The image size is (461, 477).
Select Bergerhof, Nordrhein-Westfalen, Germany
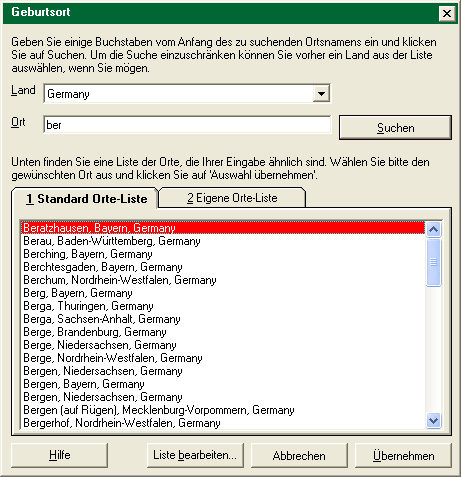[x=223, y=423]
